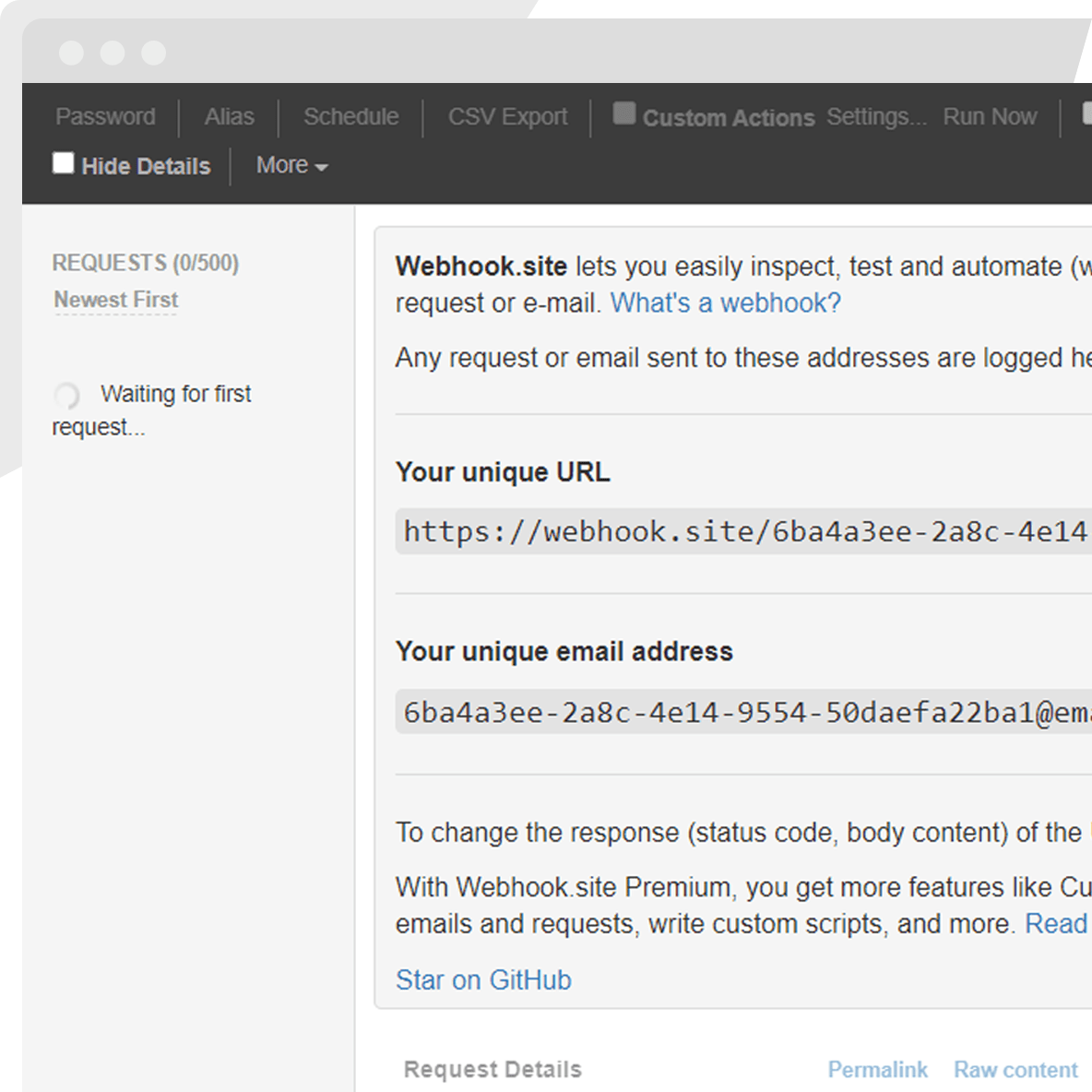Image resolution: width=1092 pixels, height=1092 pixels.
Task: Click the unique webhook URL field
Action: coord(743,531)
